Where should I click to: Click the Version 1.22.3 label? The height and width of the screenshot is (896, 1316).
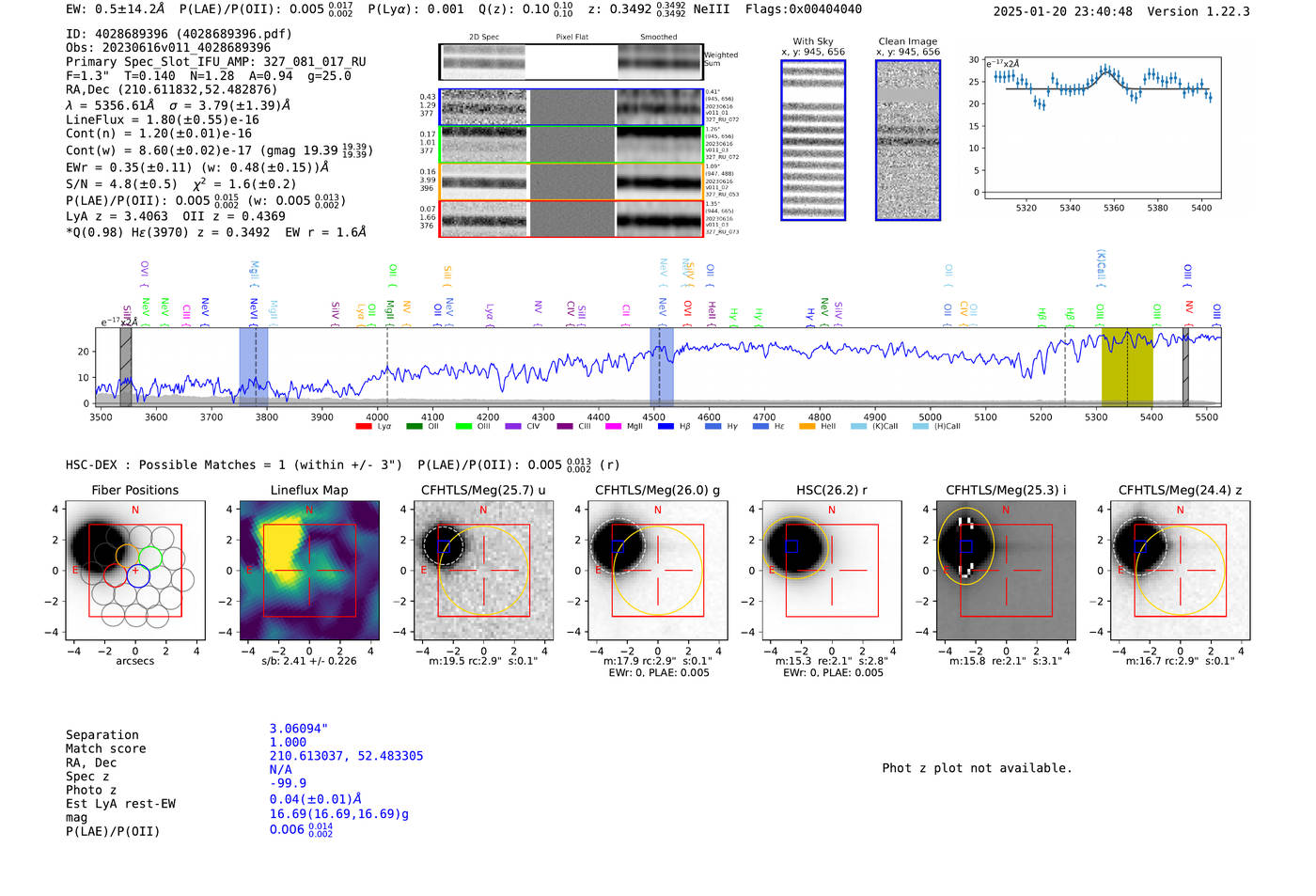(x=1198, y=11)
